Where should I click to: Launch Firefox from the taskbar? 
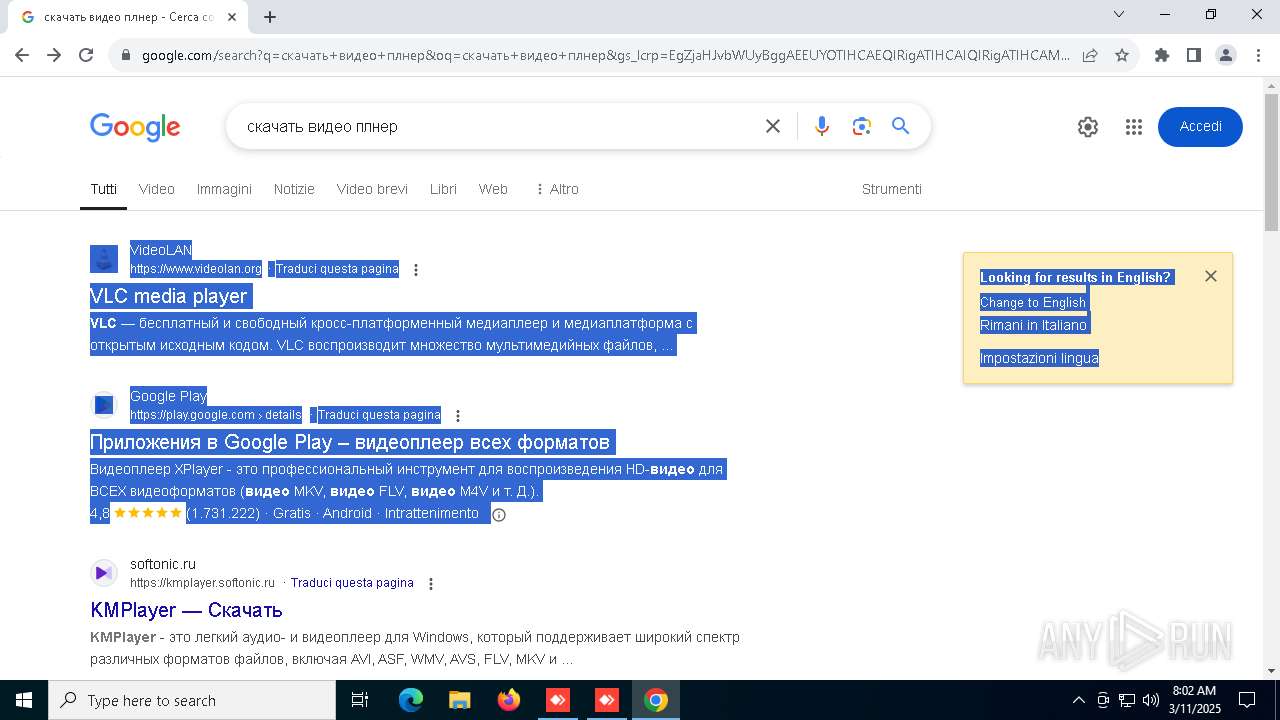point(509,700)
